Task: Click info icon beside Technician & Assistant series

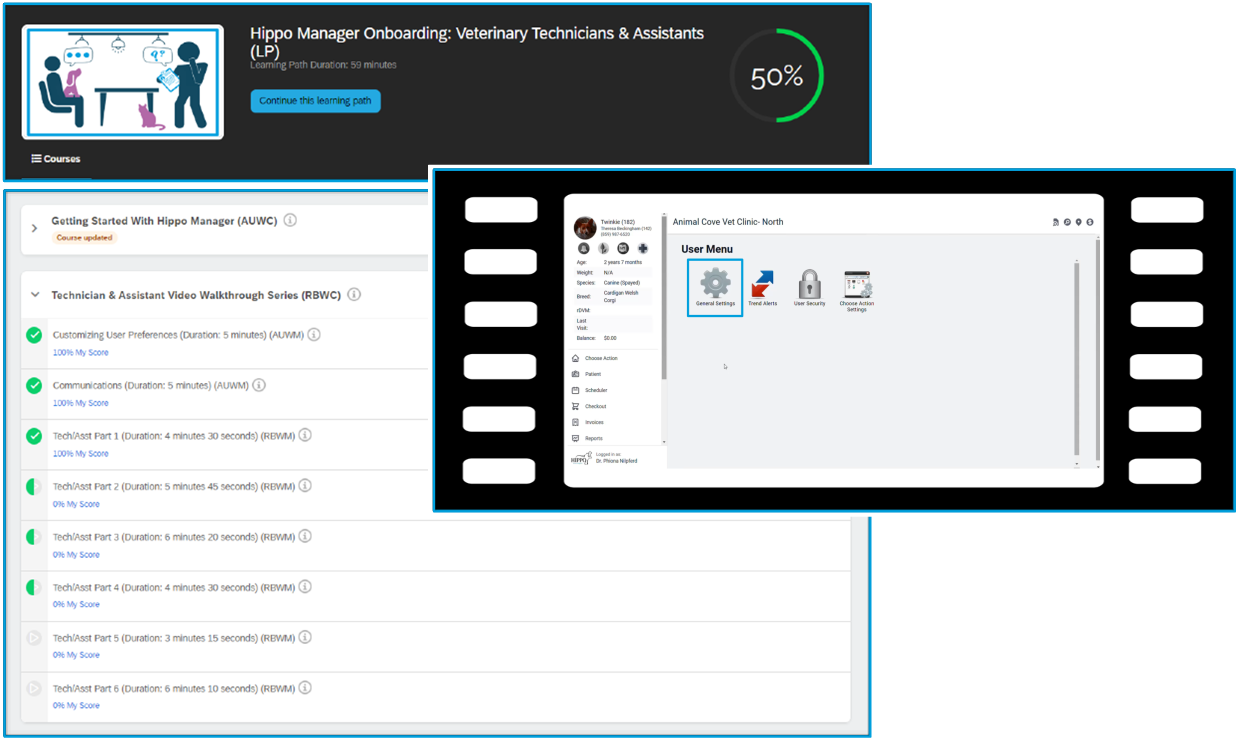Action: 354,295
